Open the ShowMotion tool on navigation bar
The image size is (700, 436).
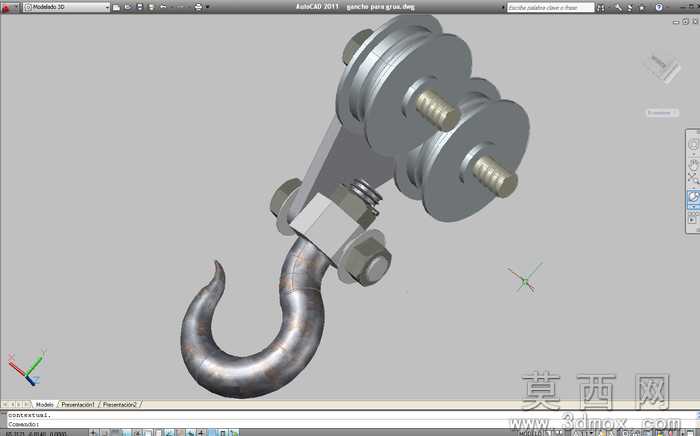(693, 219)
